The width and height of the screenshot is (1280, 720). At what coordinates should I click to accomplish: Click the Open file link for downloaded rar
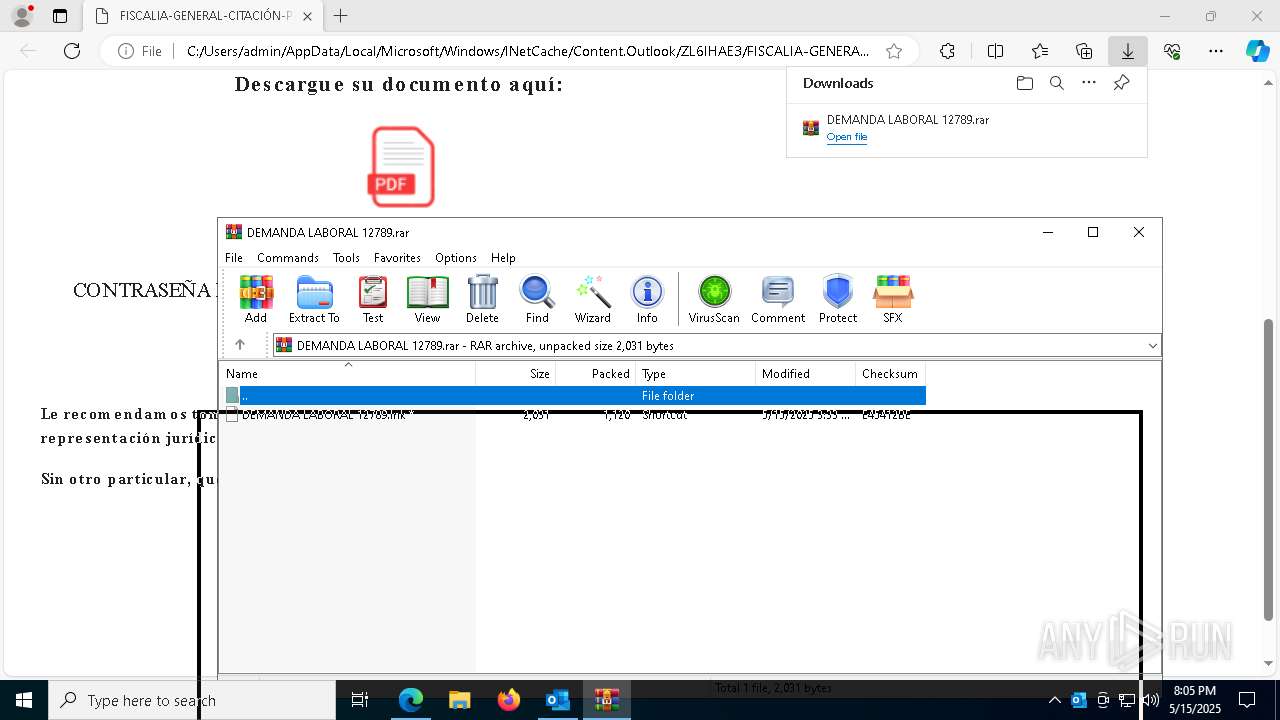(846, 137)
